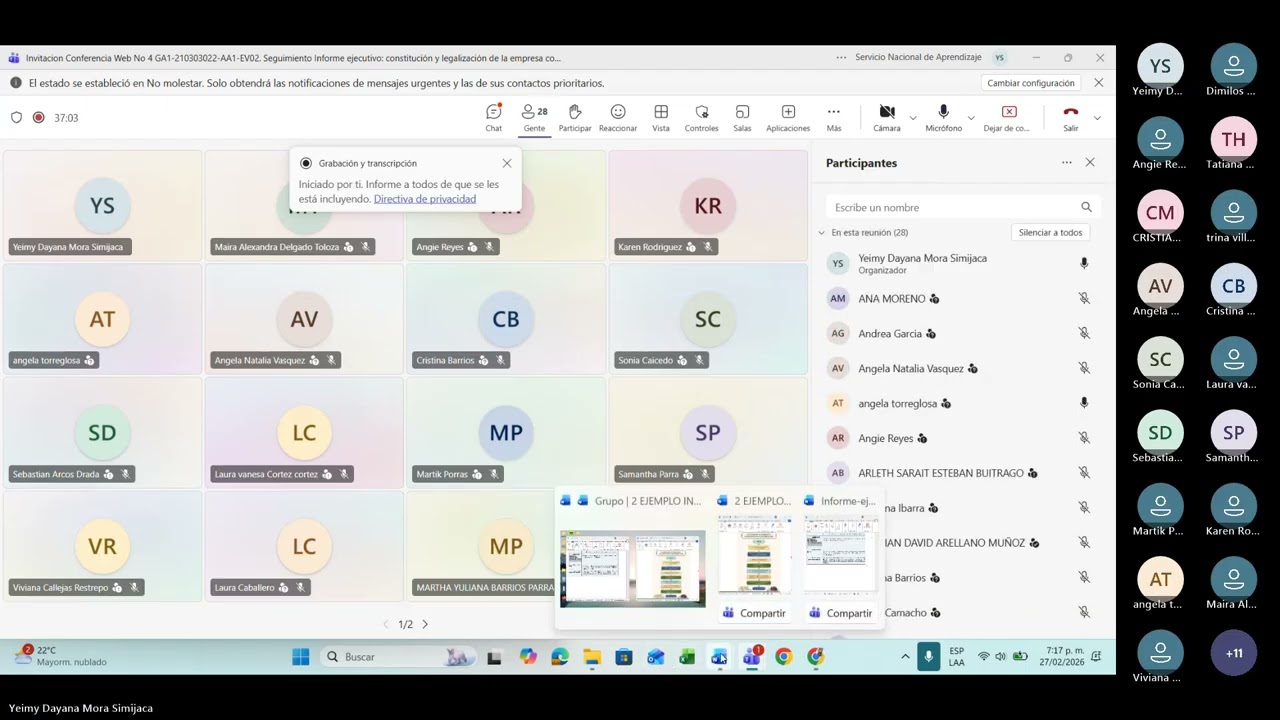Open the Chat panel
The height and width of the screenshot is (720, 1280).
493,117
